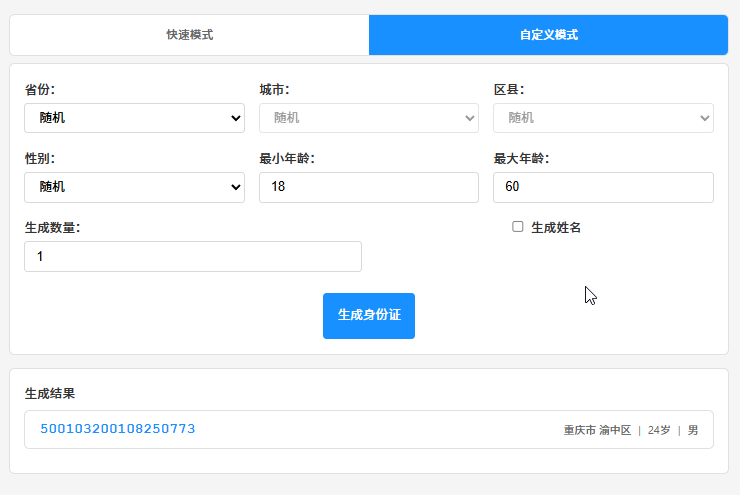
Task: Click the 24岁 age in the result
Action: coord(659,430)
